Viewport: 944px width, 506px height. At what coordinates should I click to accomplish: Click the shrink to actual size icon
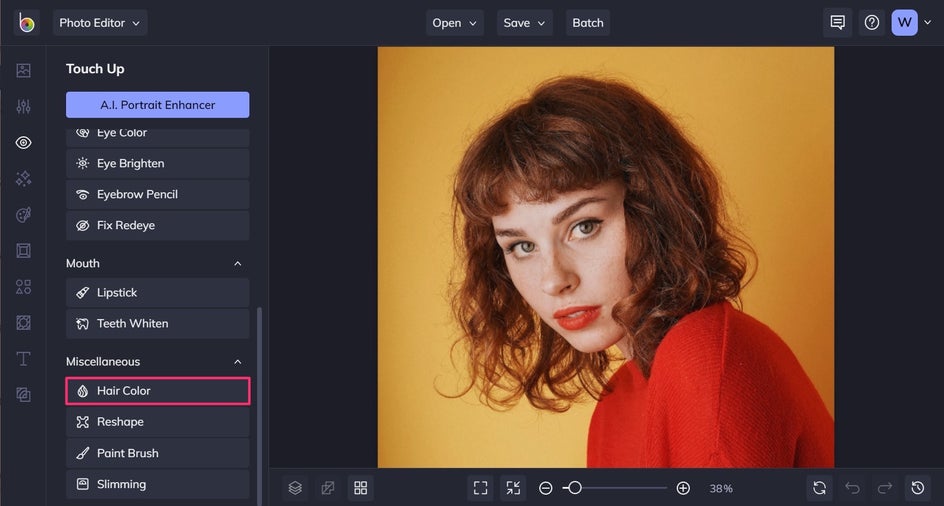513,488
